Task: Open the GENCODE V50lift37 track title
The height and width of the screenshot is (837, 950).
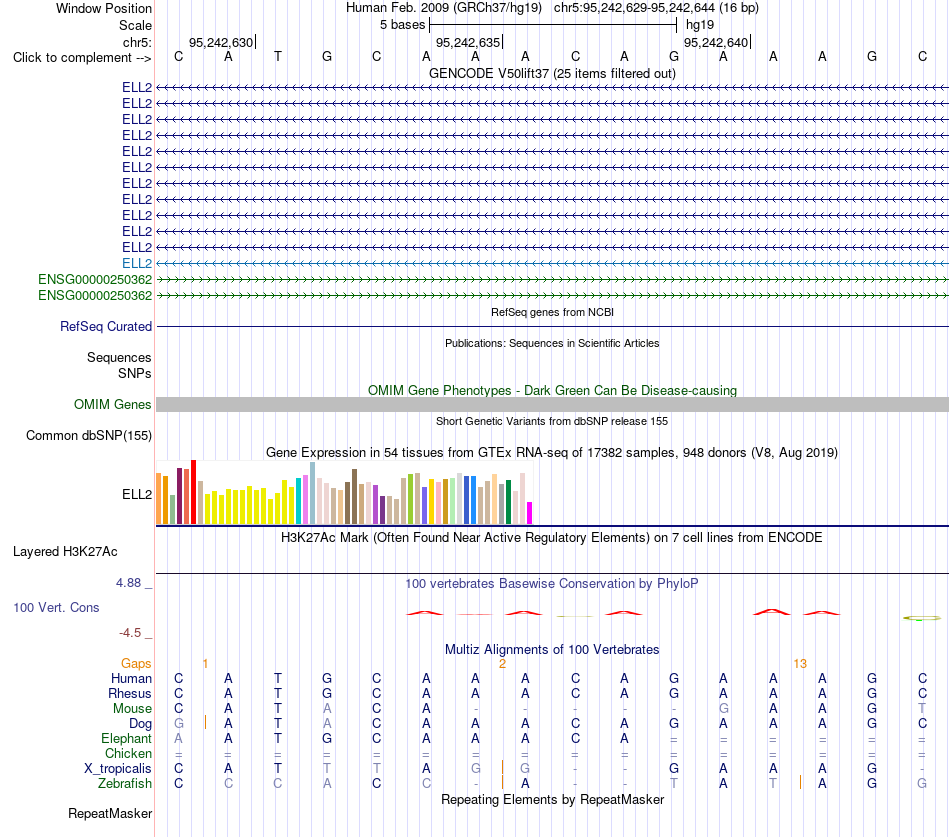Action: pyautogui.click(x=552, y=73)
